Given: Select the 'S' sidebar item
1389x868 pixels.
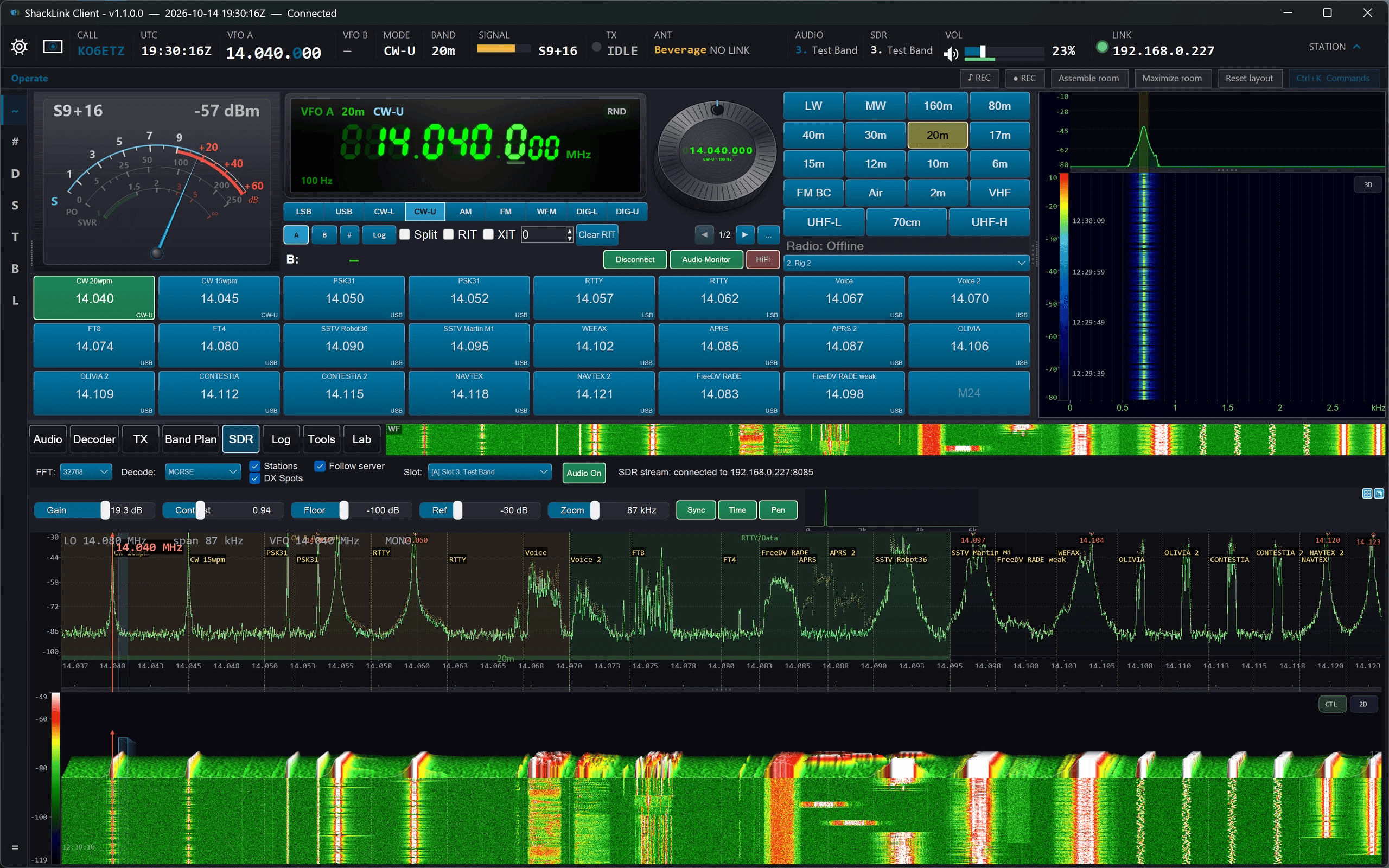Looking at the screenshot, I should (x=15, y=205).
